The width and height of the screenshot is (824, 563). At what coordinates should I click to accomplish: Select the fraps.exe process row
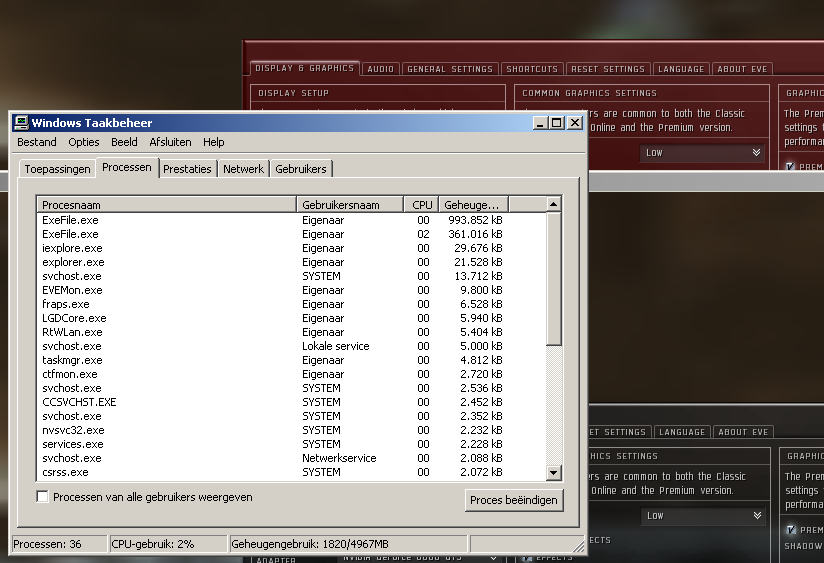click(x=291, y=304)
